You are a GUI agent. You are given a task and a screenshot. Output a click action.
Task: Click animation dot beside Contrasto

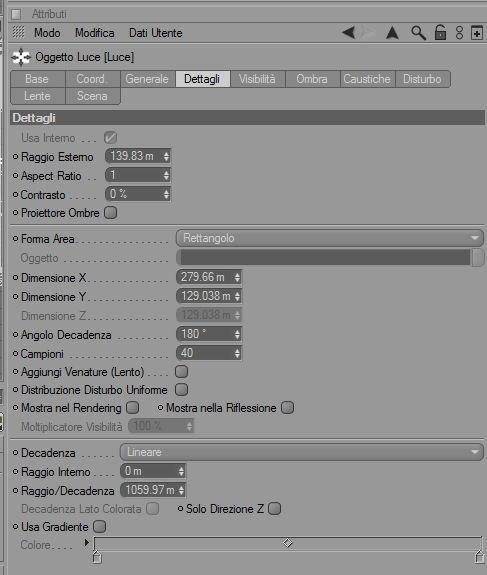click(x=15, y=194)
